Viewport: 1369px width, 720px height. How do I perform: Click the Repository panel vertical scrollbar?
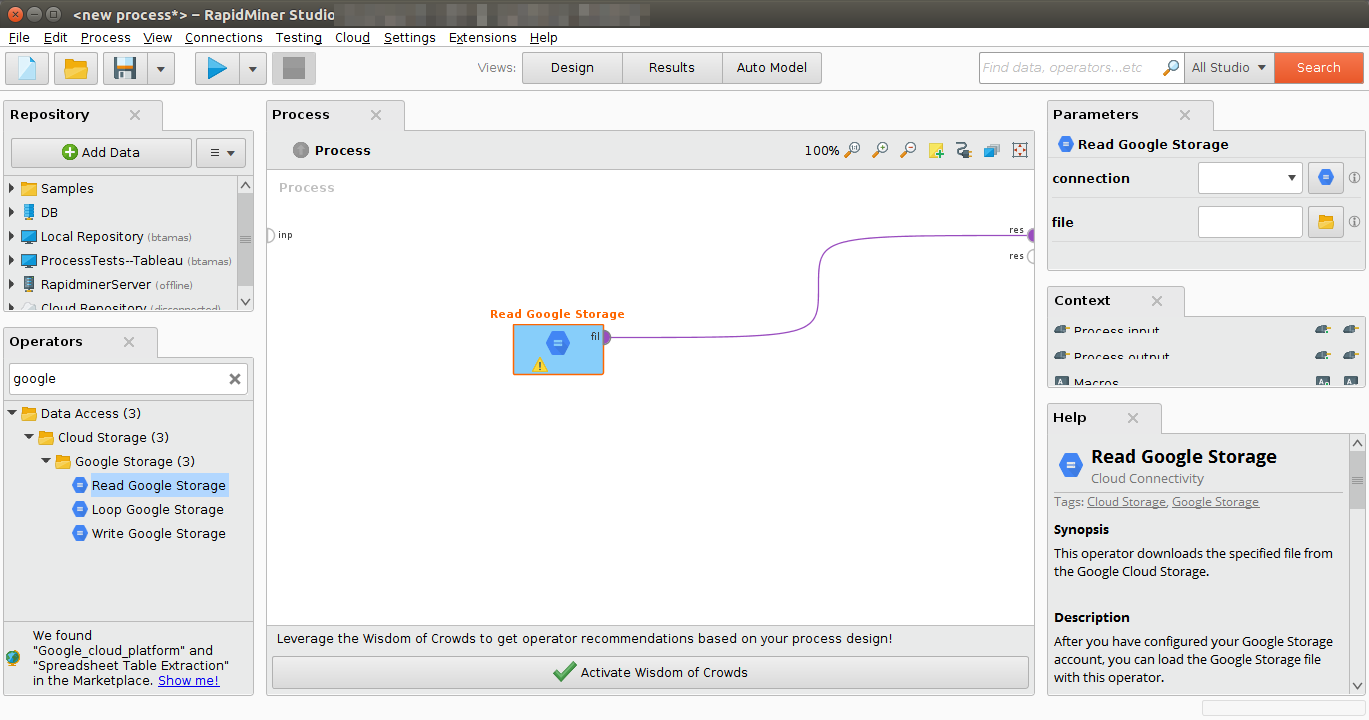coord(245,243)
